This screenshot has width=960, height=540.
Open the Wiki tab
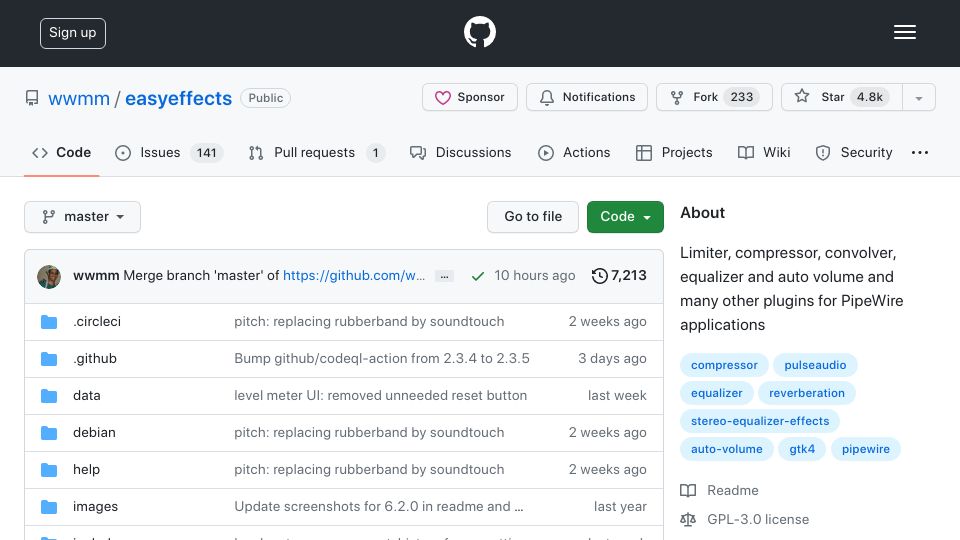[764, 152]
